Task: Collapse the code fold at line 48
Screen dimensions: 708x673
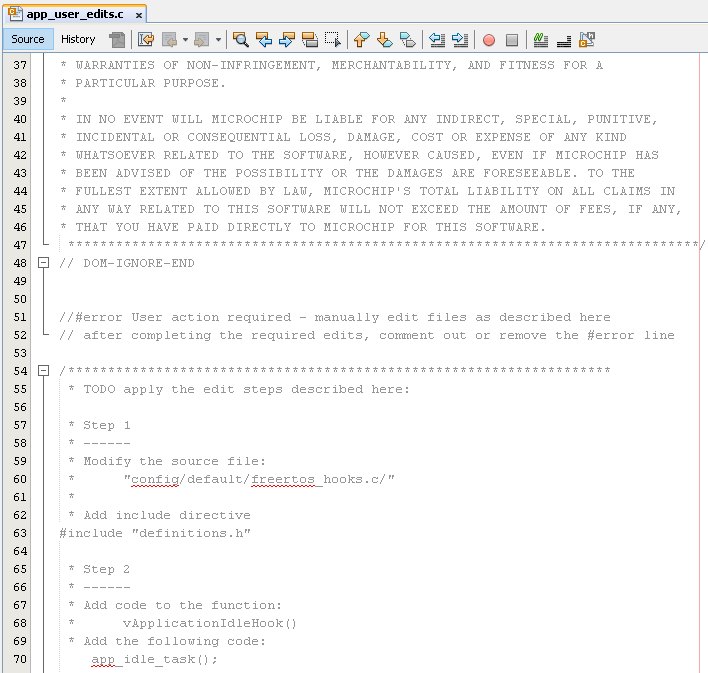Action: [x=43, y=263]
